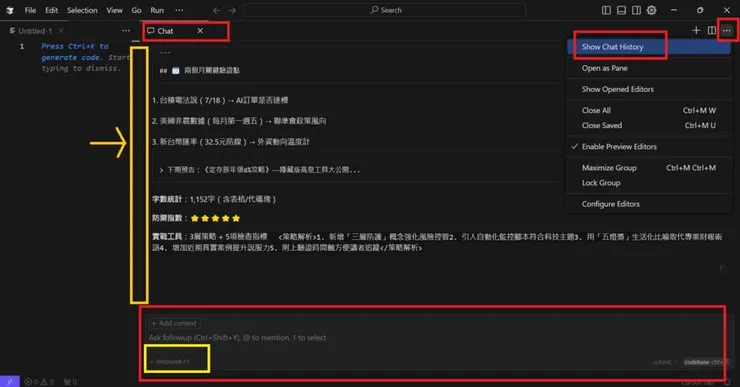Expand the collapsed quote block chevron

click(x=161, y=170)
